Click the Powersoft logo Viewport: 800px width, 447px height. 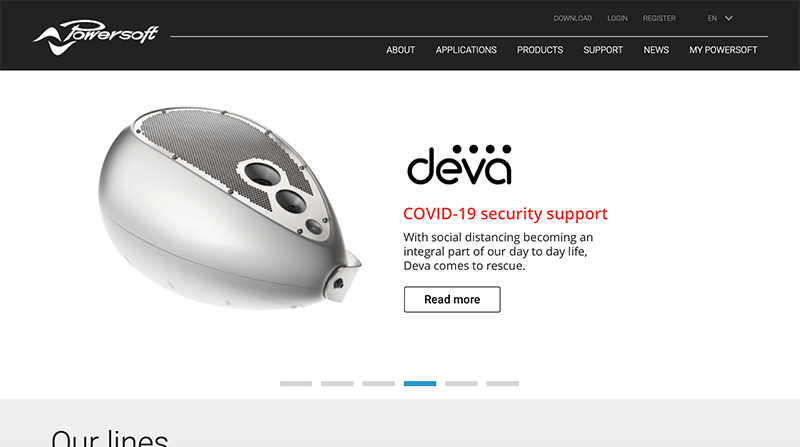(96, 37)
